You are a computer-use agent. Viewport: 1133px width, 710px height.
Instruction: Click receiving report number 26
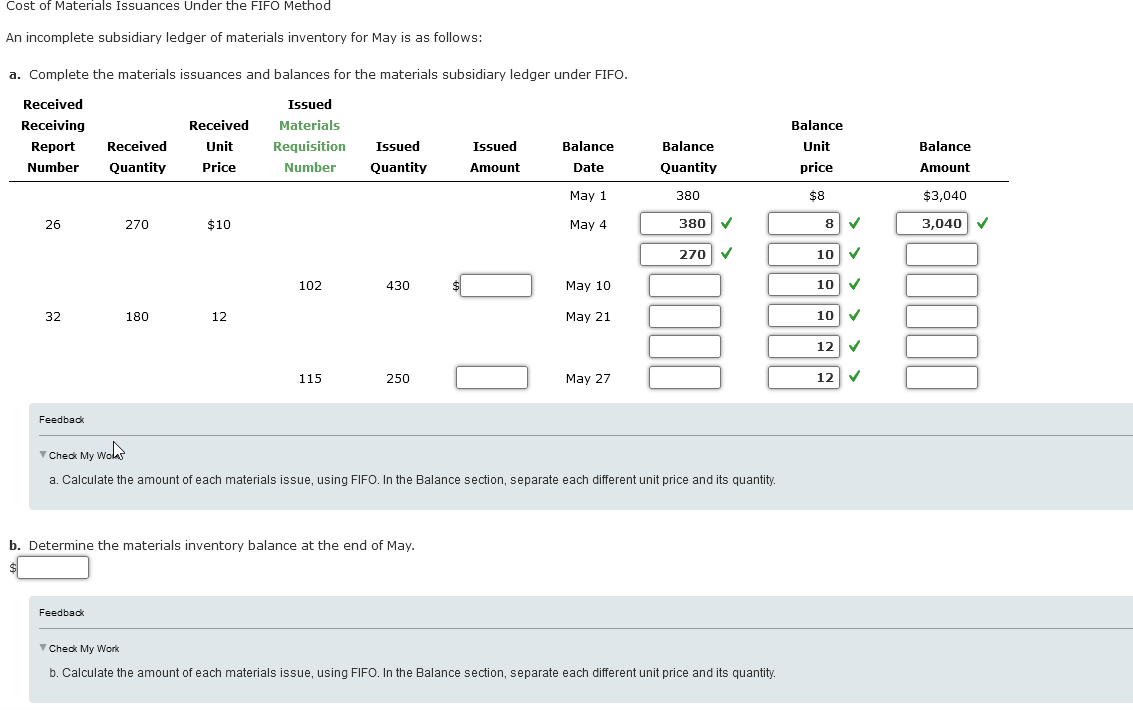point(53,225)
